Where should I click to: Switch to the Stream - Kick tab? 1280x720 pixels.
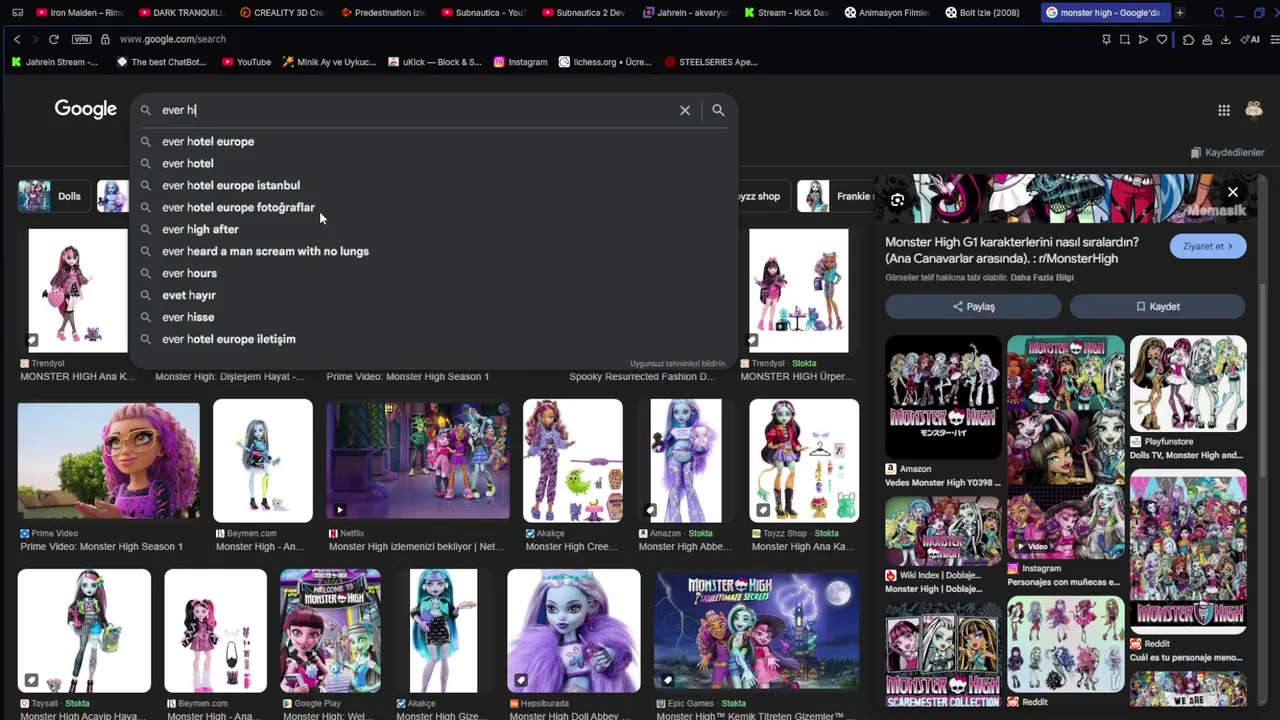pos(787,13)
